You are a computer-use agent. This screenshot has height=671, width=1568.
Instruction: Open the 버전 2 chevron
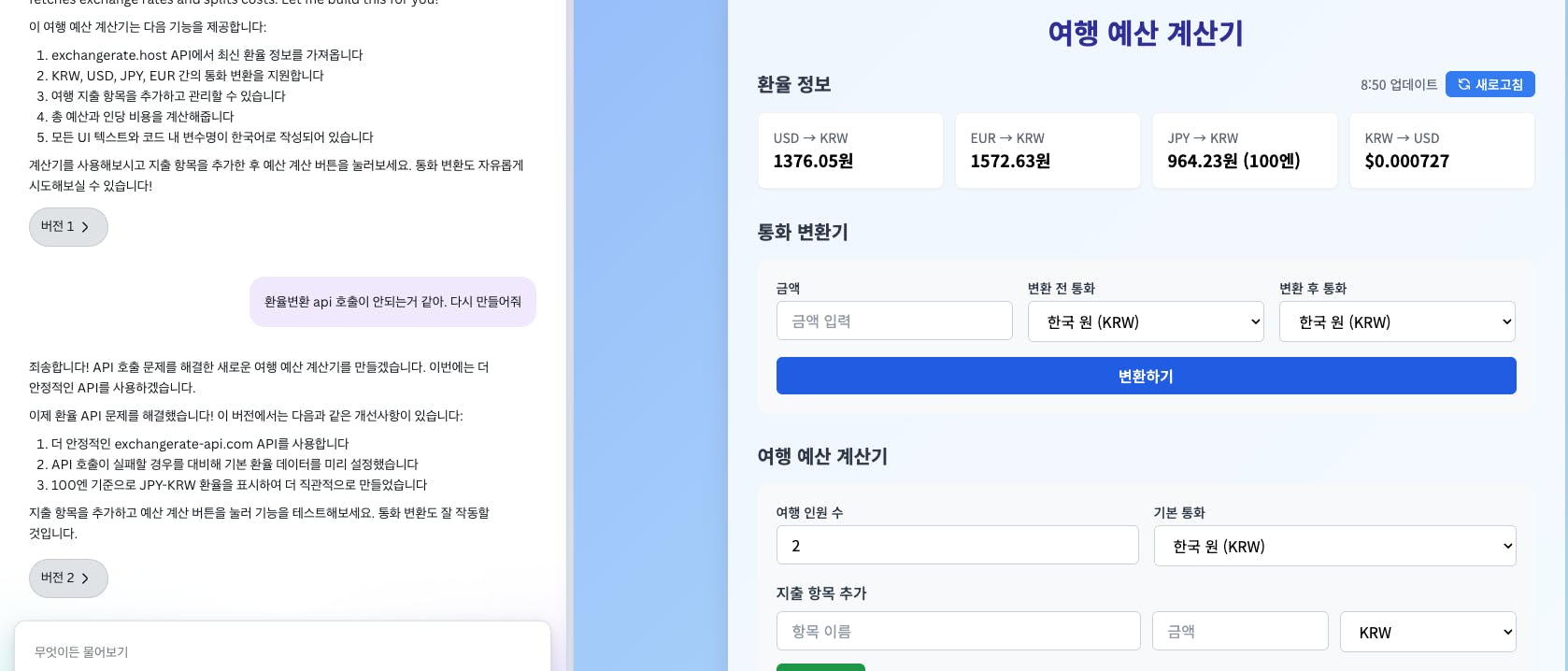tap(85, 578)
